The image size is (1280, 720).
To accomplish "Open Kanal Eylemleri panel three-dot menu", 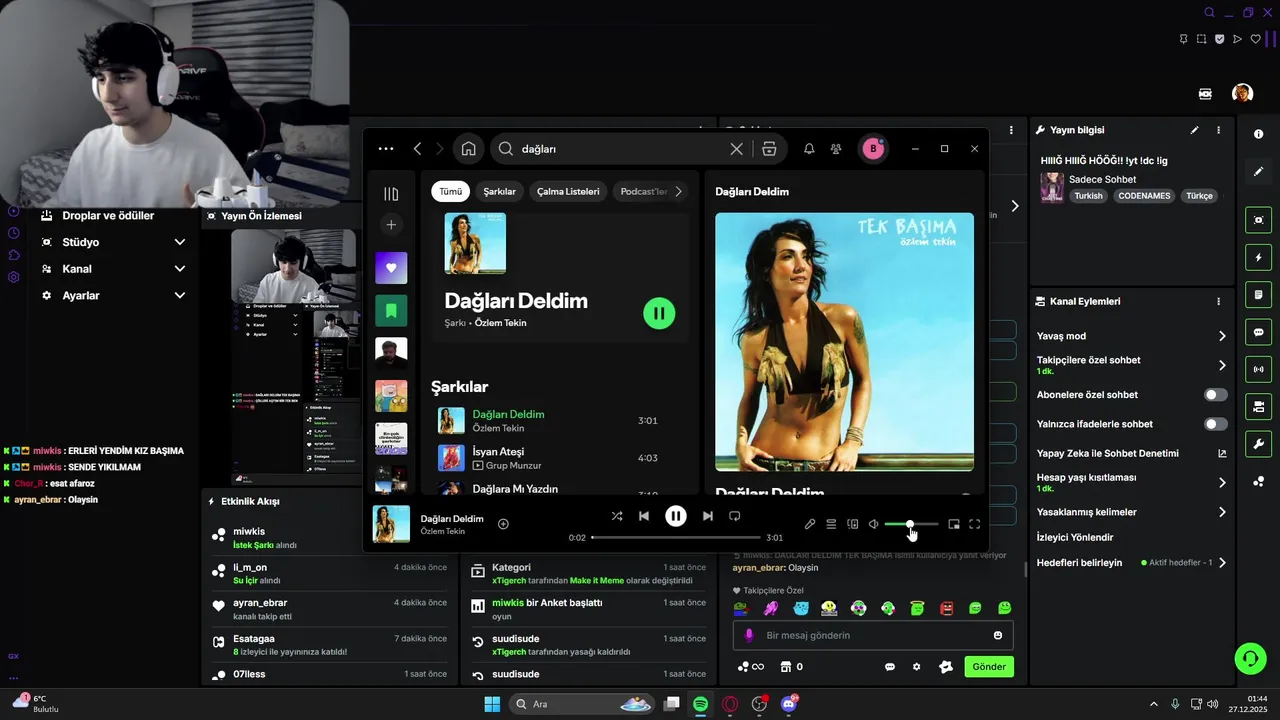I will click(1218, 301).
